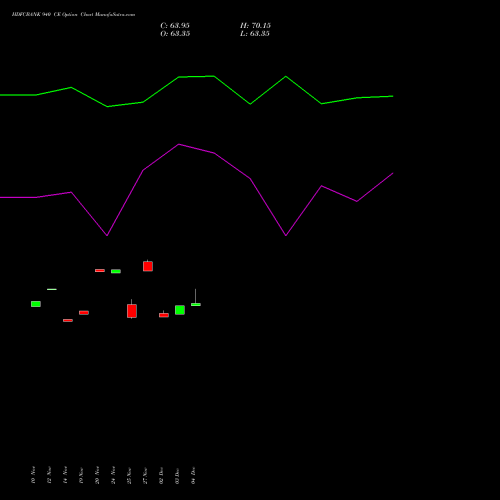Click the 03 Dec date label
Viewport: 500px width, 500px height.
177,475
